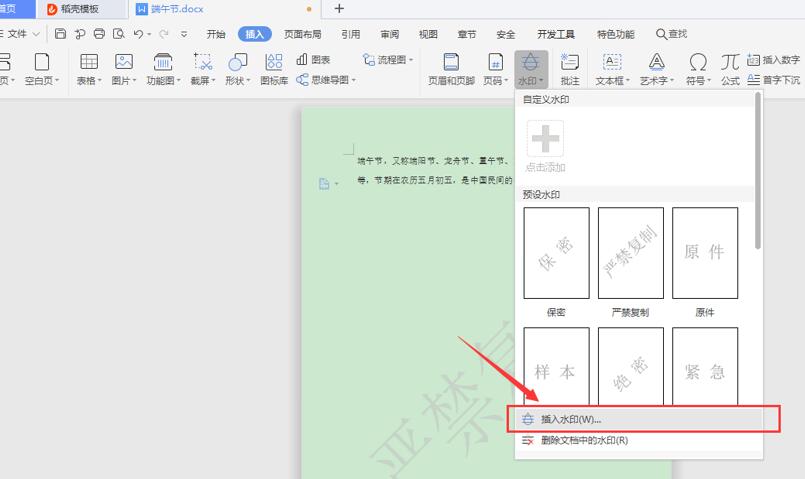Choose the 原件 preset watermark thumbnail

coord(705,253)
